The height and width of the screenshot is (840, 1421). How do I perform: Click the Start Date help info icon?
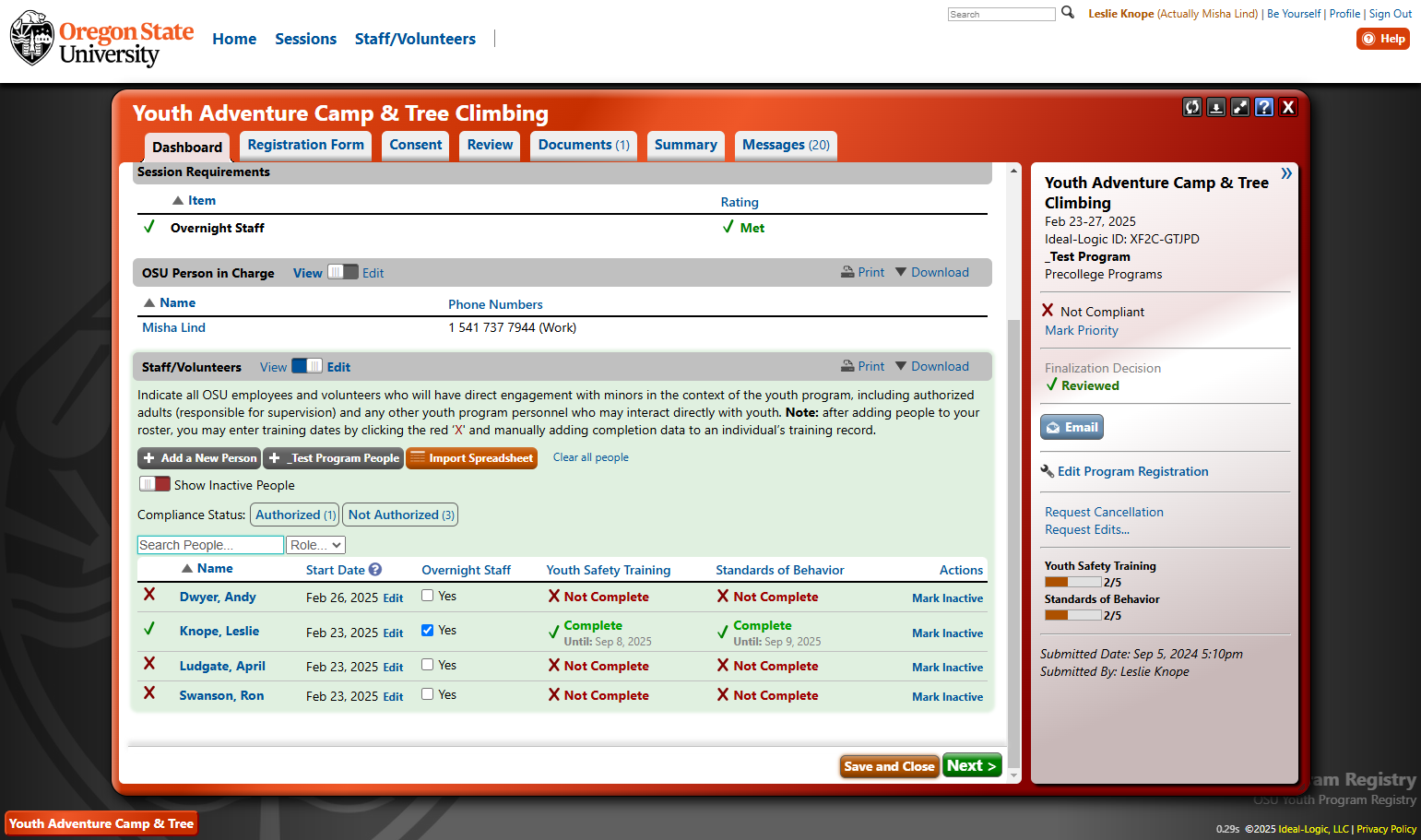[375, 570]
